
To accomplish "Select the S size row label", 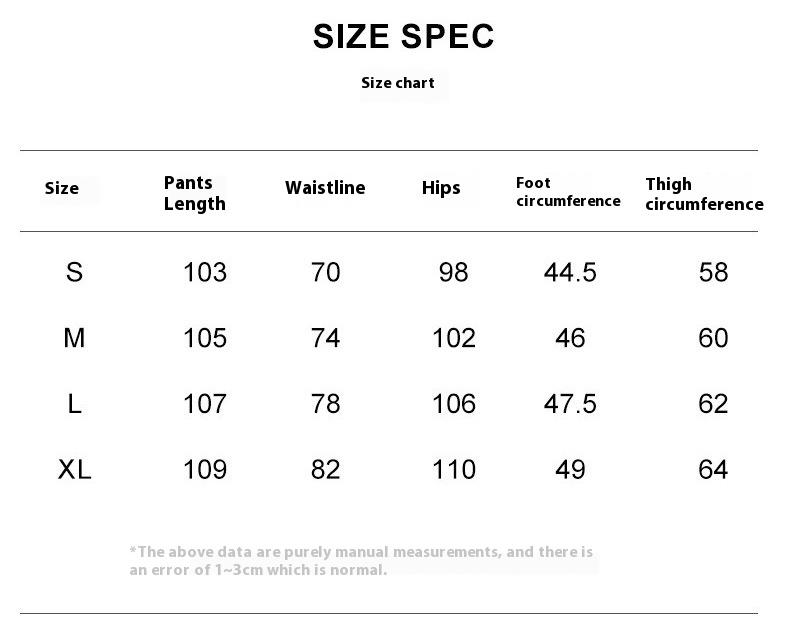I will (74, 272).
